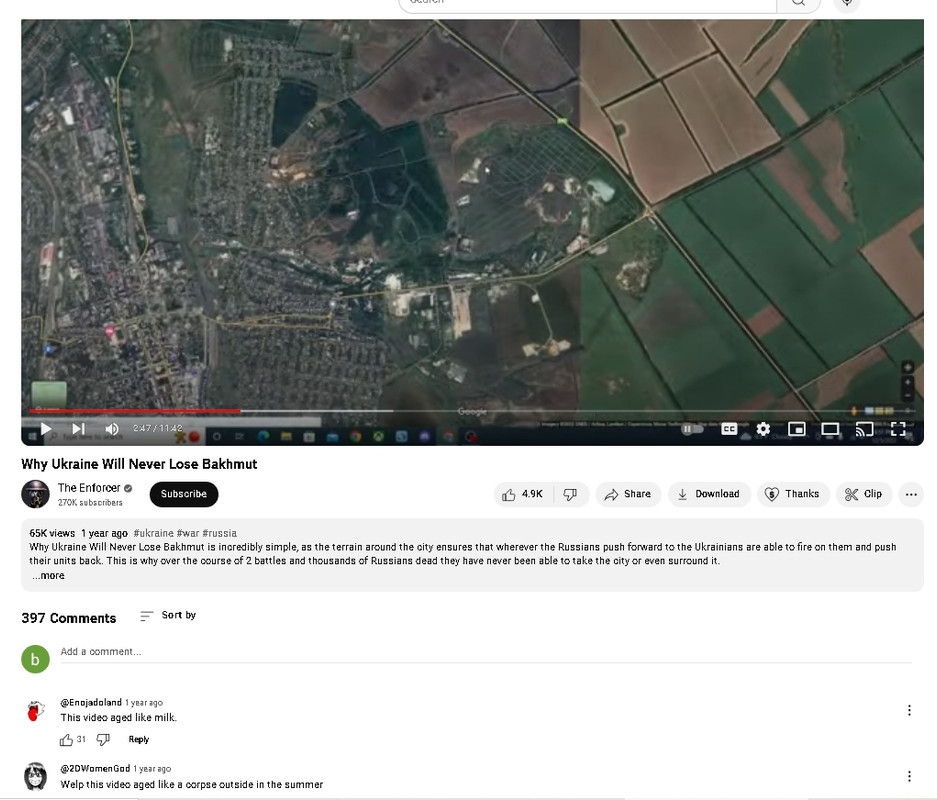Reply to @Enojadoland's comment
This screenshot has height=800, width=937.
point(139,740)
